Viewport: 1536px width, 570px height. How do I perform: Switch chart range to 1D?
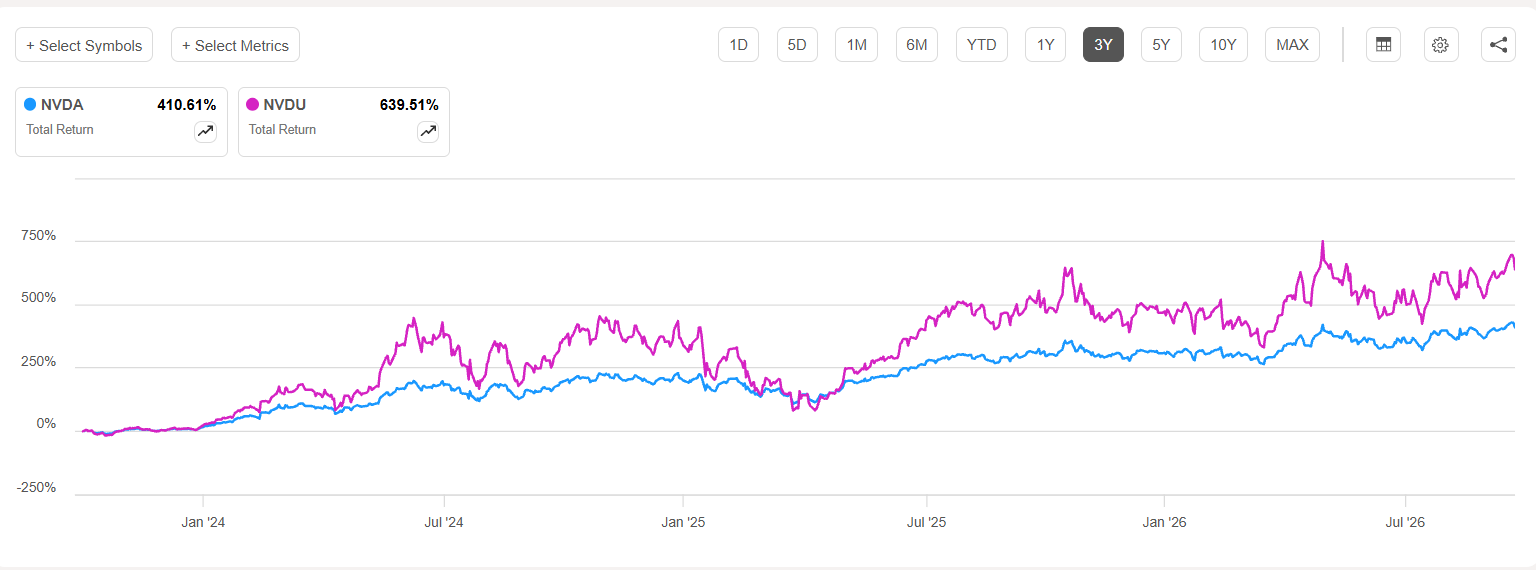(x=738, y=45)
